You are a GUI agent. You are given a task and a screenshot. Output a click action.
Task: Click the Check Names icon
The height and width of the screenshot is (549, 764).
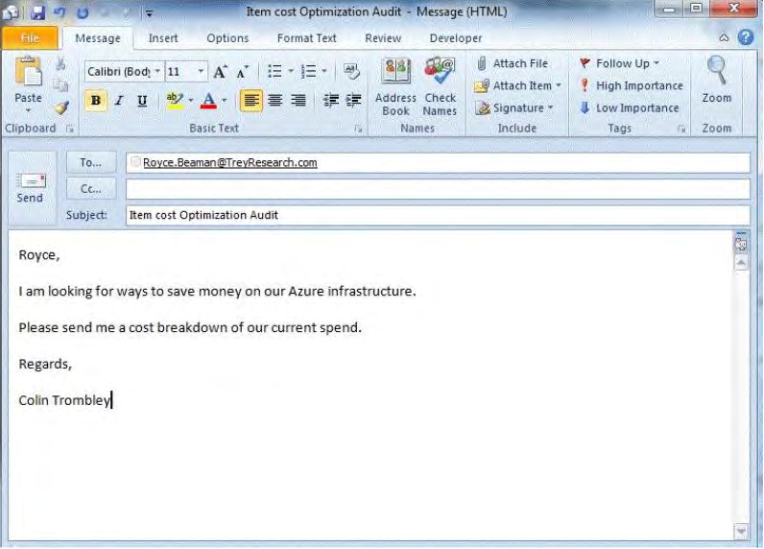439,87
